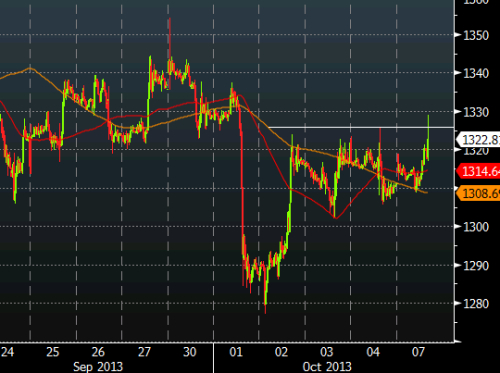Click the 27 date label on time axis
Image resolution: width=500 pixels, height=373 pixels.
[x=144, y=352]
